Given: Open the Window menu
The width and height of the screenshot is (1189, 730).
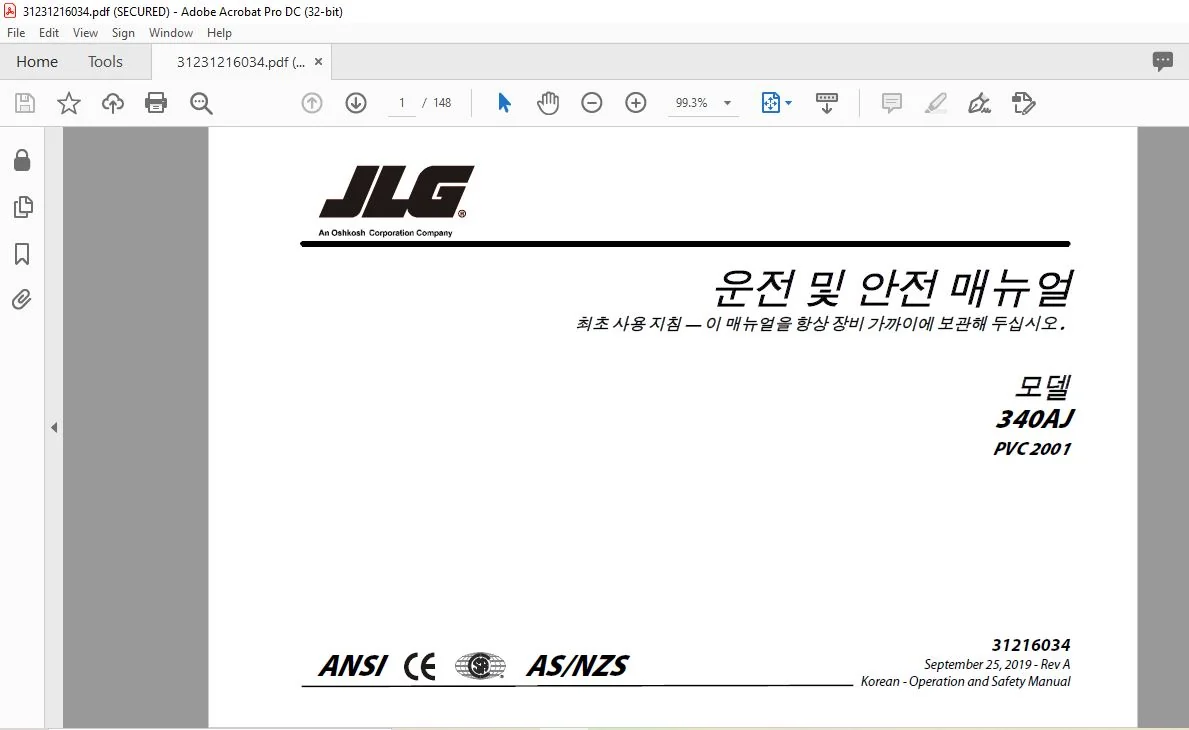Looking at the screenshot, I should [x=171, y=33].
